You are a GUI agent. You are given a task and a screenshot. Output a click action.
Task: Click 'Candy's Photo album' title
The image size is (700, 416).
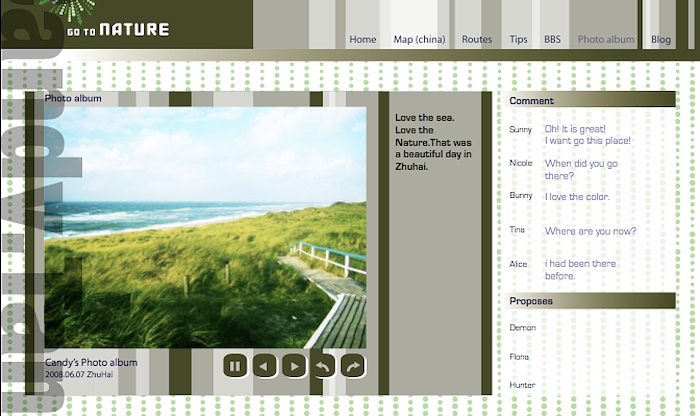(x=91, y=362)
